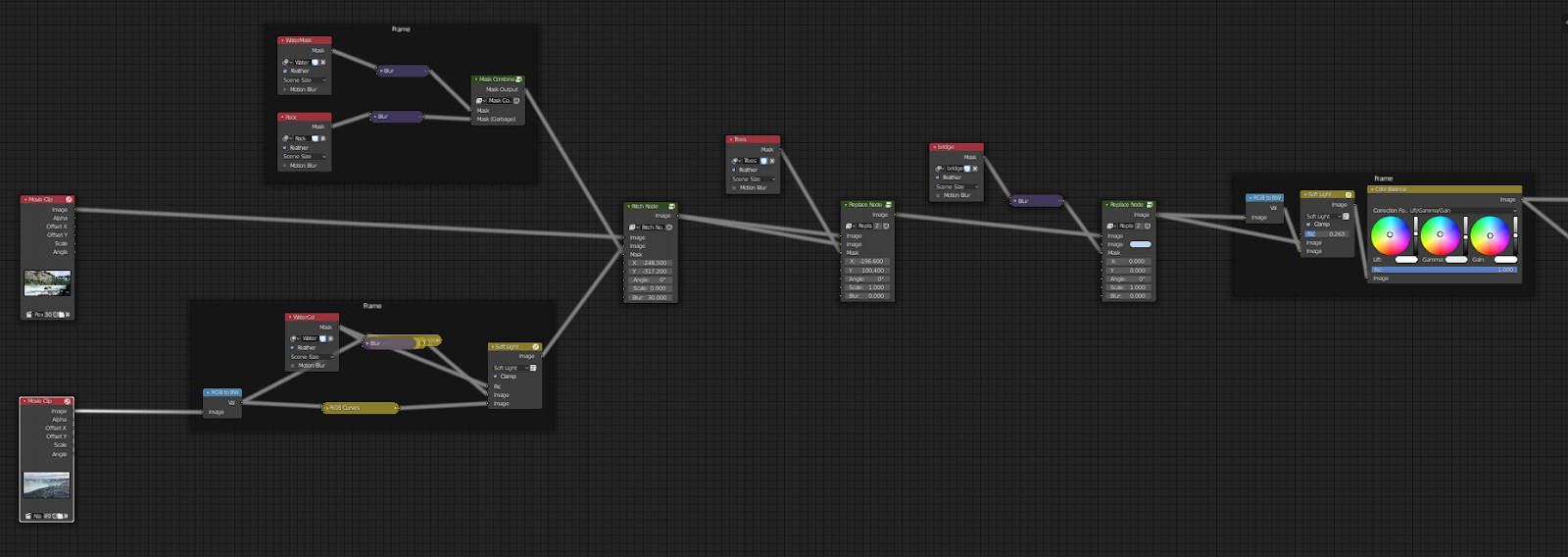This screenshot has height=557, width=1568.
Task: Click group icon on middle Replace Node header
Action: click(x=888, y=205)
